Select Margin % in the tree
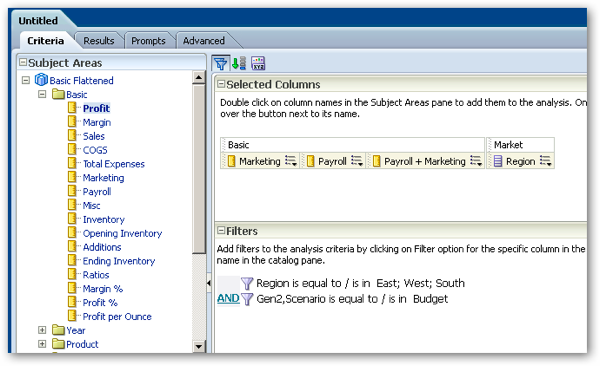The image size is (600, 366). tap(103, 289)
